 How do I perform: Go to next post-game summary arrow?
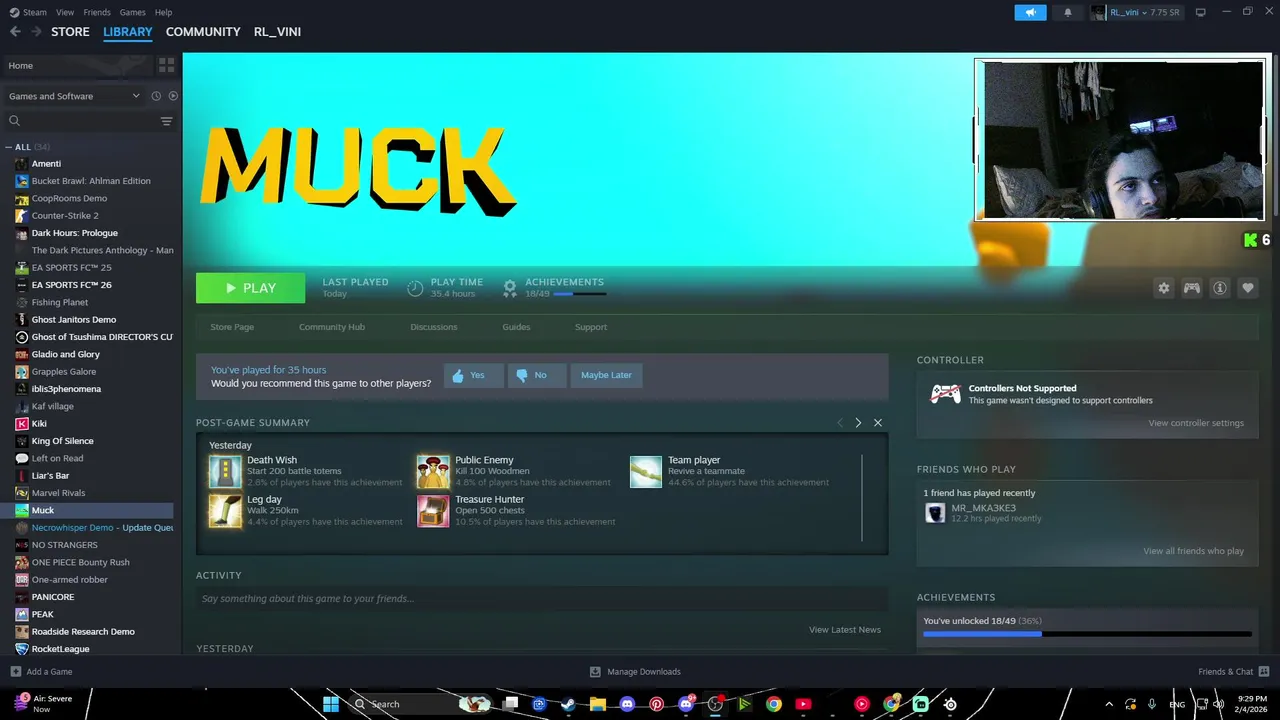click(x=858, y=423)
